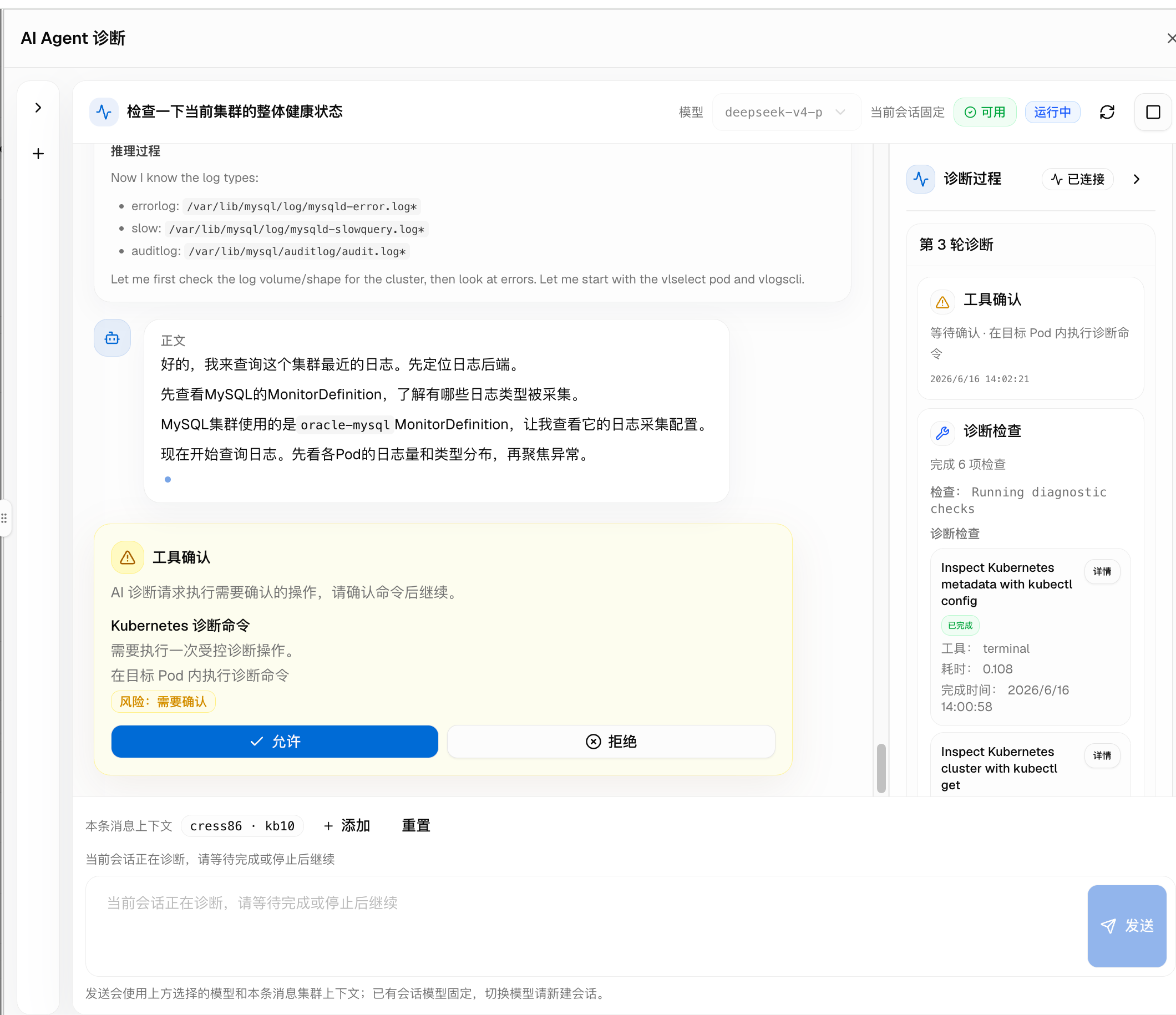Click the oracle-mysql inline code text

point(345,425)
